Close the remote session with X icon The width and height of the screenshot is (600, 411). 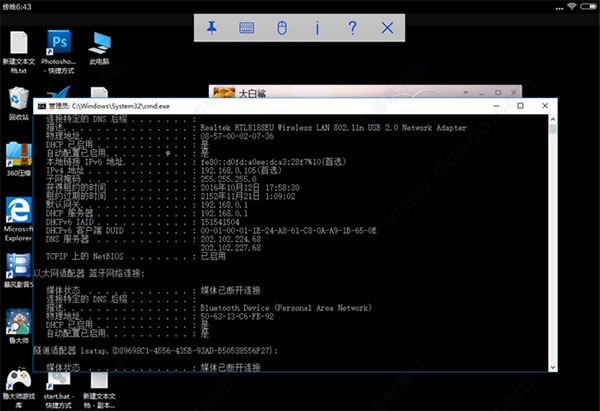(387, 28)
